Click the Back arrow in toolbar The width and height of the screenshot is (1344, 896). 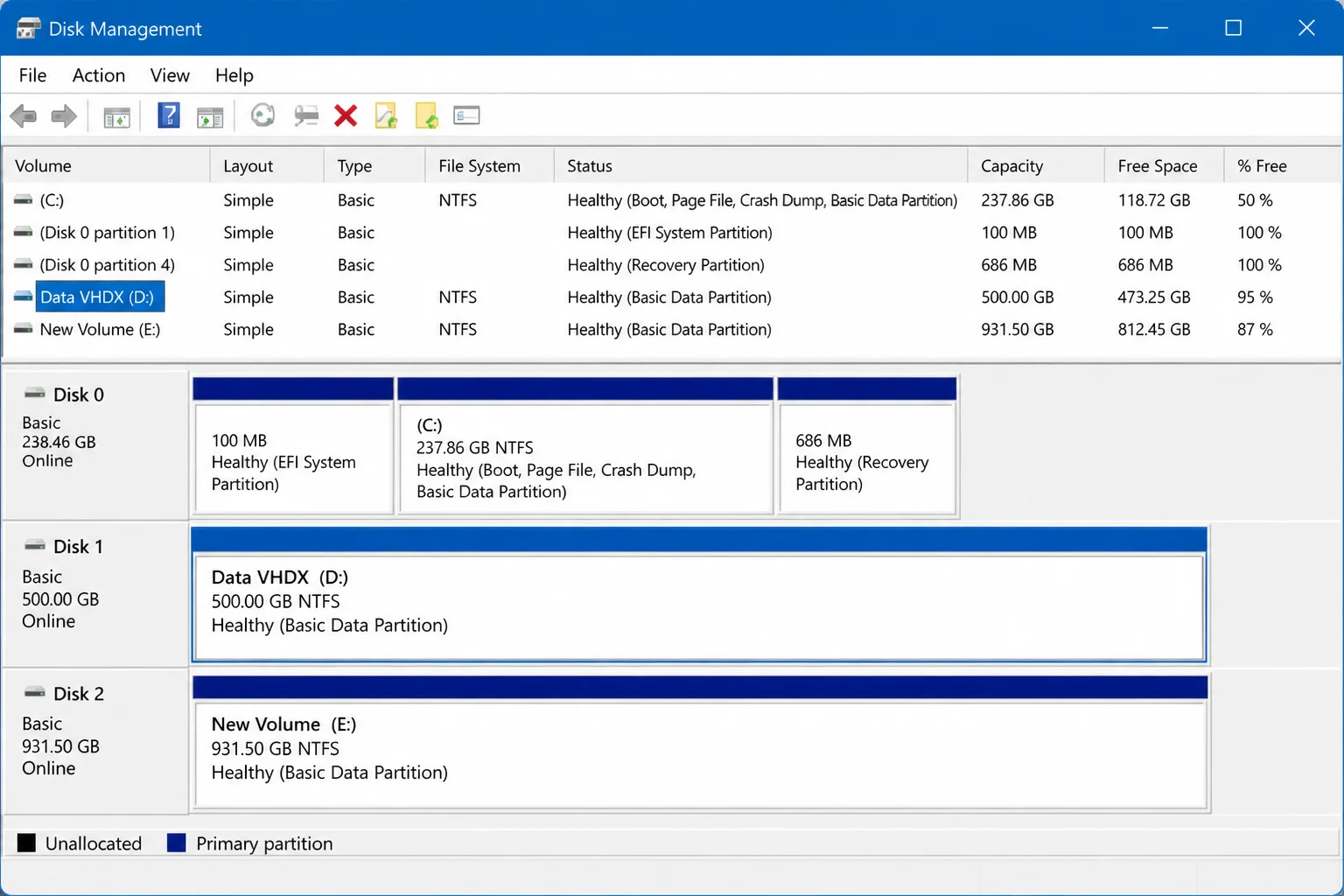pyautogui.click(x=24, y=115)
